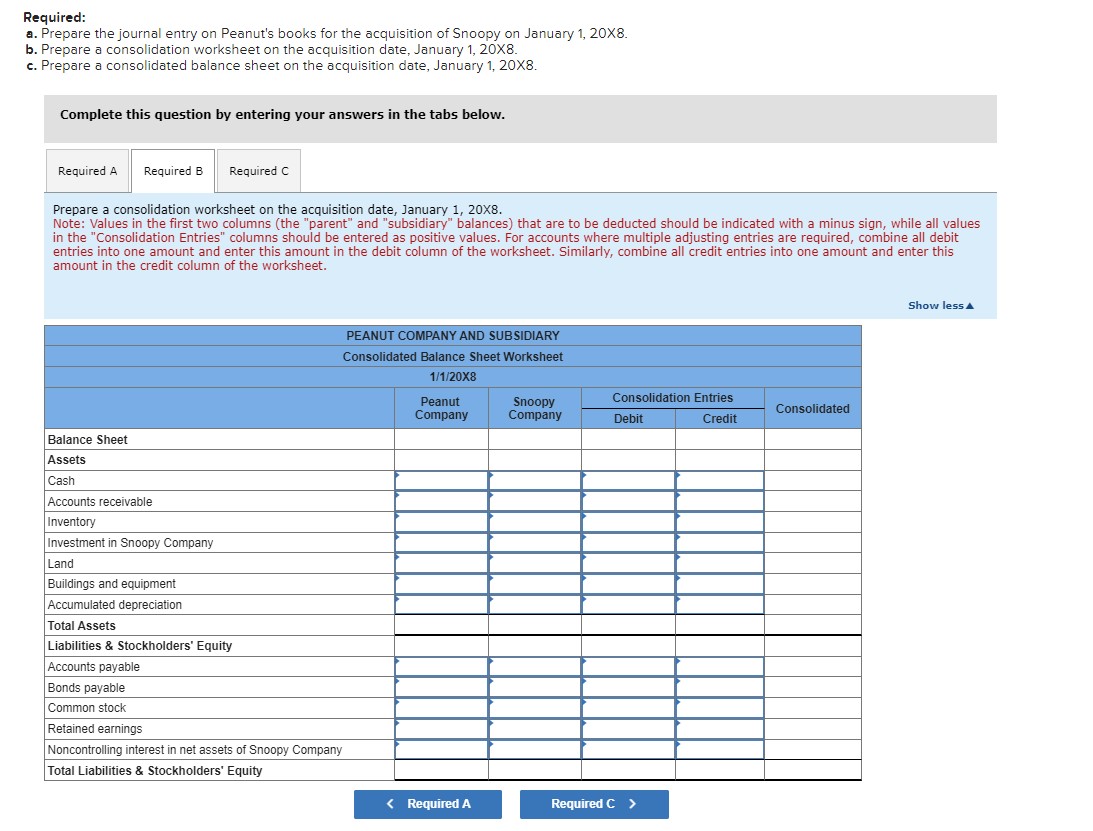Collapse instructions with Show less

point(940,305)
